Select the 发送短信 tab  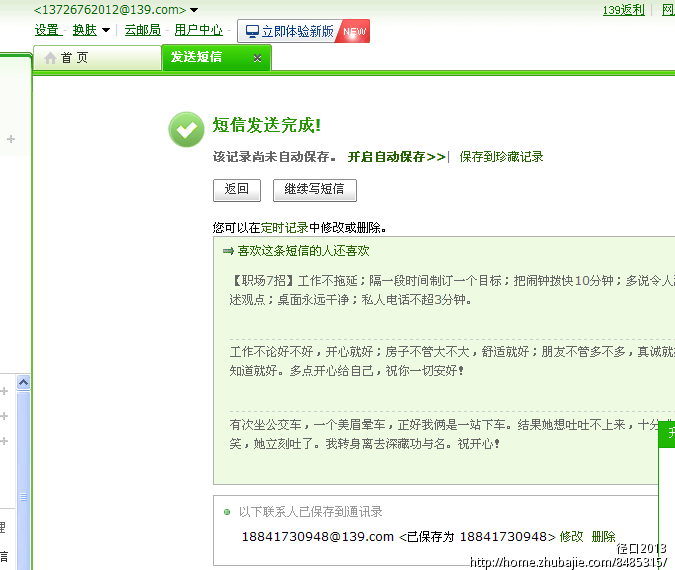coord(216,58)
